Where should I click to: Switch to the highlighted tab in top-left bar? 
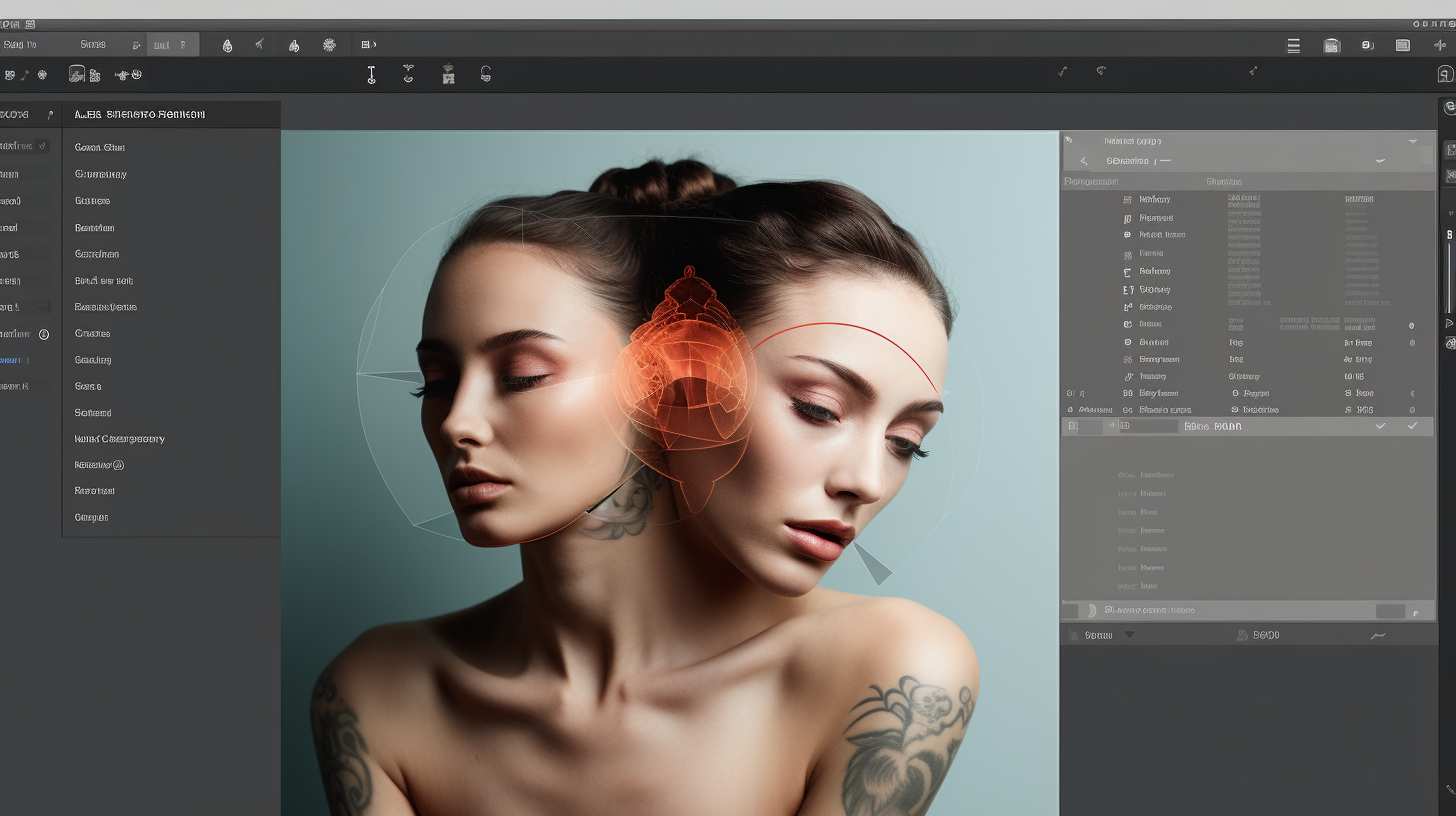(173, 45)
